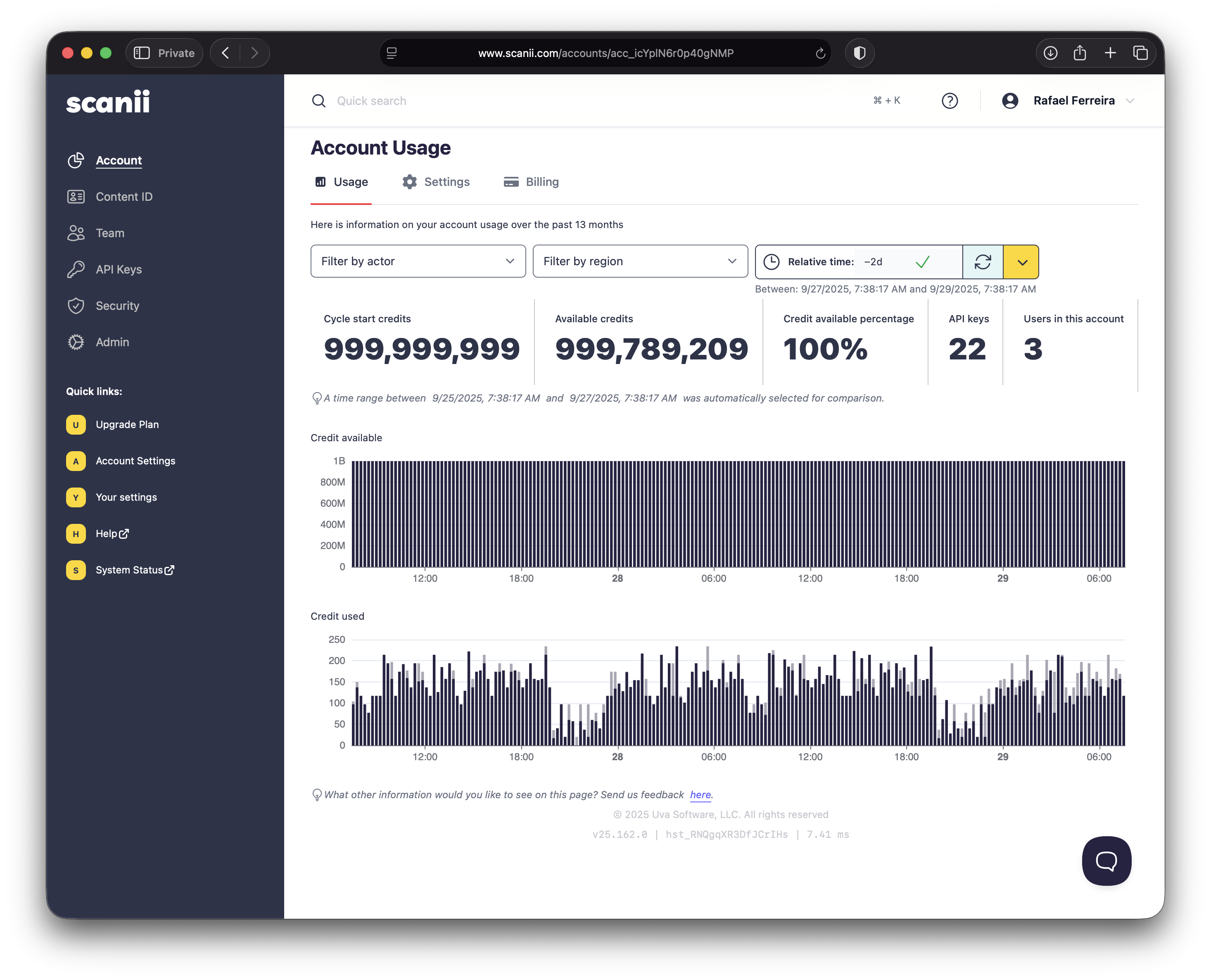Image resolution: width=1211 pixels, height=980 pixels.
Task: Expand the yellow time options chevron
Action: pyautogui.click(x=1021, y=262)
